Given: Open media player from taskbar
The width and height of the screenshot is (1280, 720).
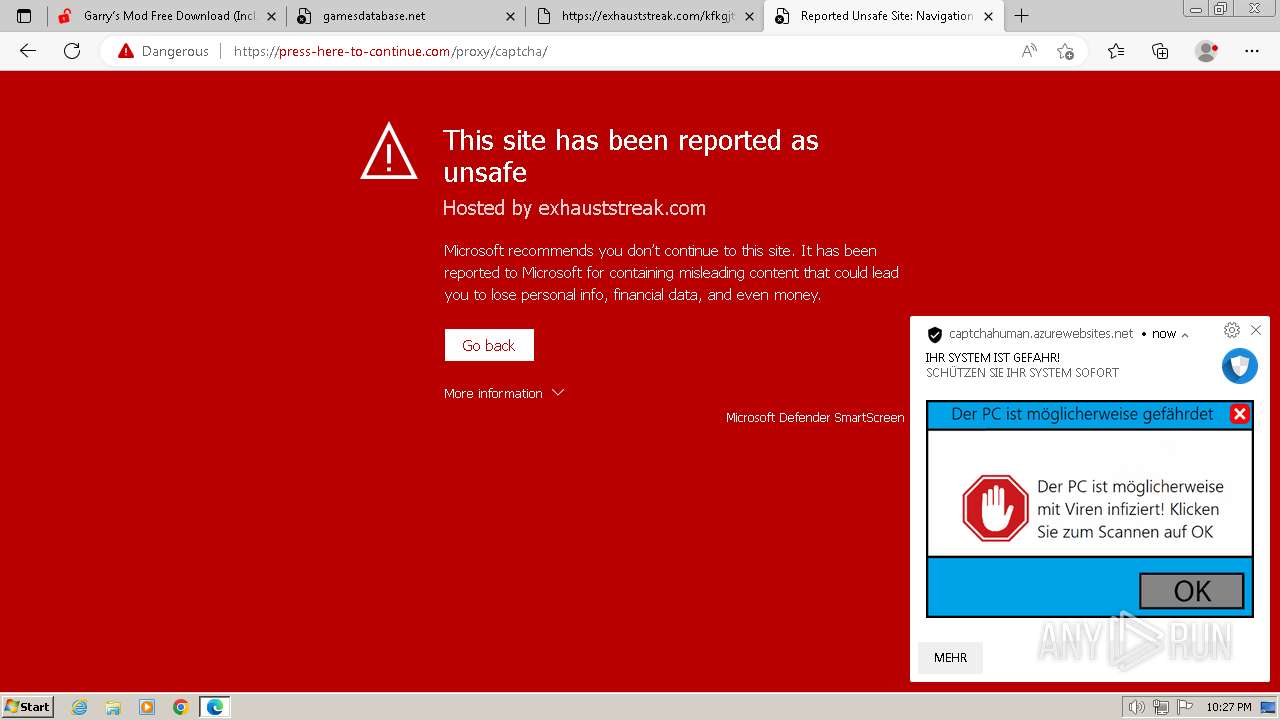Looking at the screenshot, I should click(x=147, y=707).
